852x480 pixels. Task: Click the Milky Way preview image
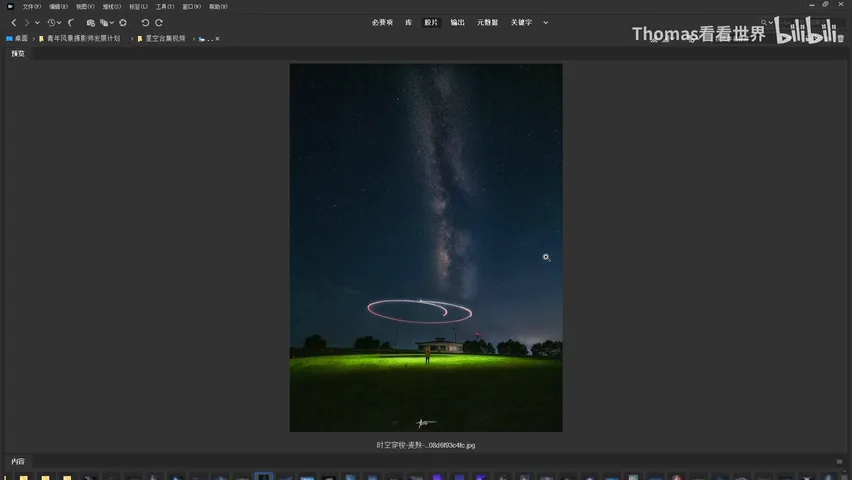(426, 248)
